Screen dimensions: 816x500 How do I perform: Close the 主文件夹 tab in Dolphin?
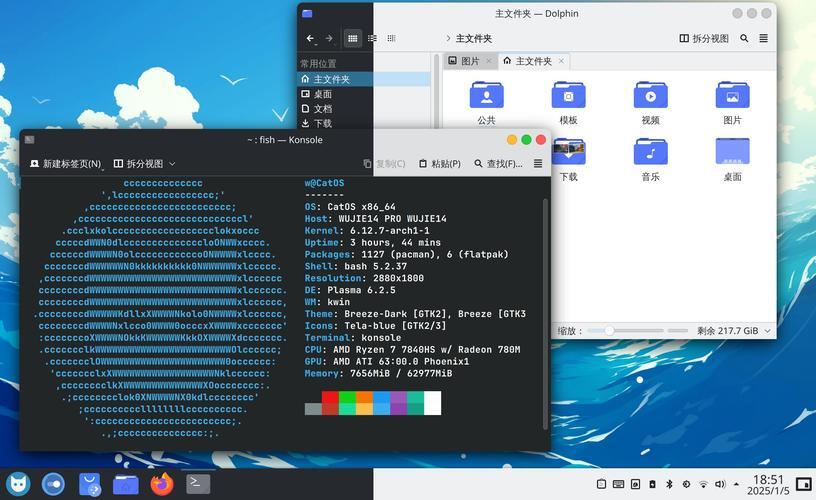tap(562, 61)
